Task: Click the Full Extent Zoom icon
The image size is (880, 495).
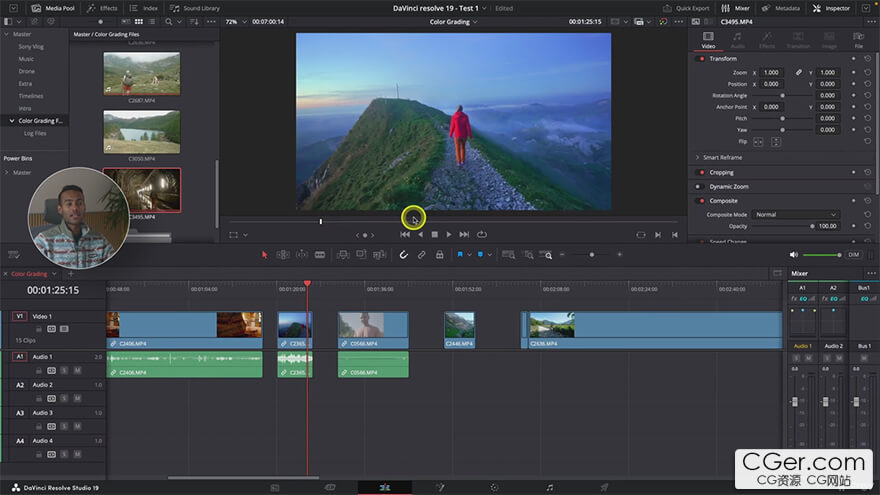Action: [x=508, y=255]
